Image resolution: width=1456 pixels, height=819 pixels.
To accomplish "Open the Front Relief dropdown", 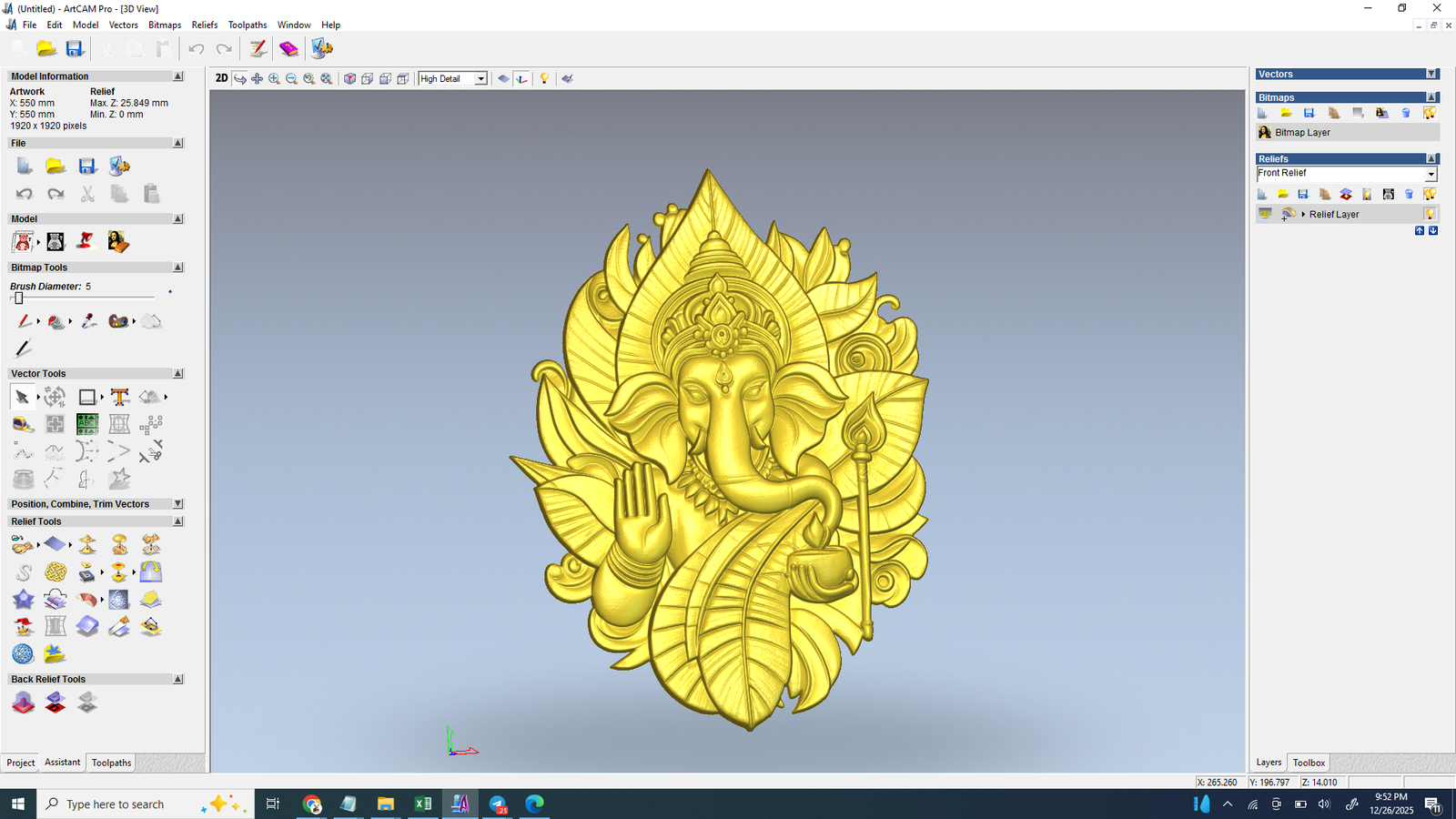I will point(1431,174).
